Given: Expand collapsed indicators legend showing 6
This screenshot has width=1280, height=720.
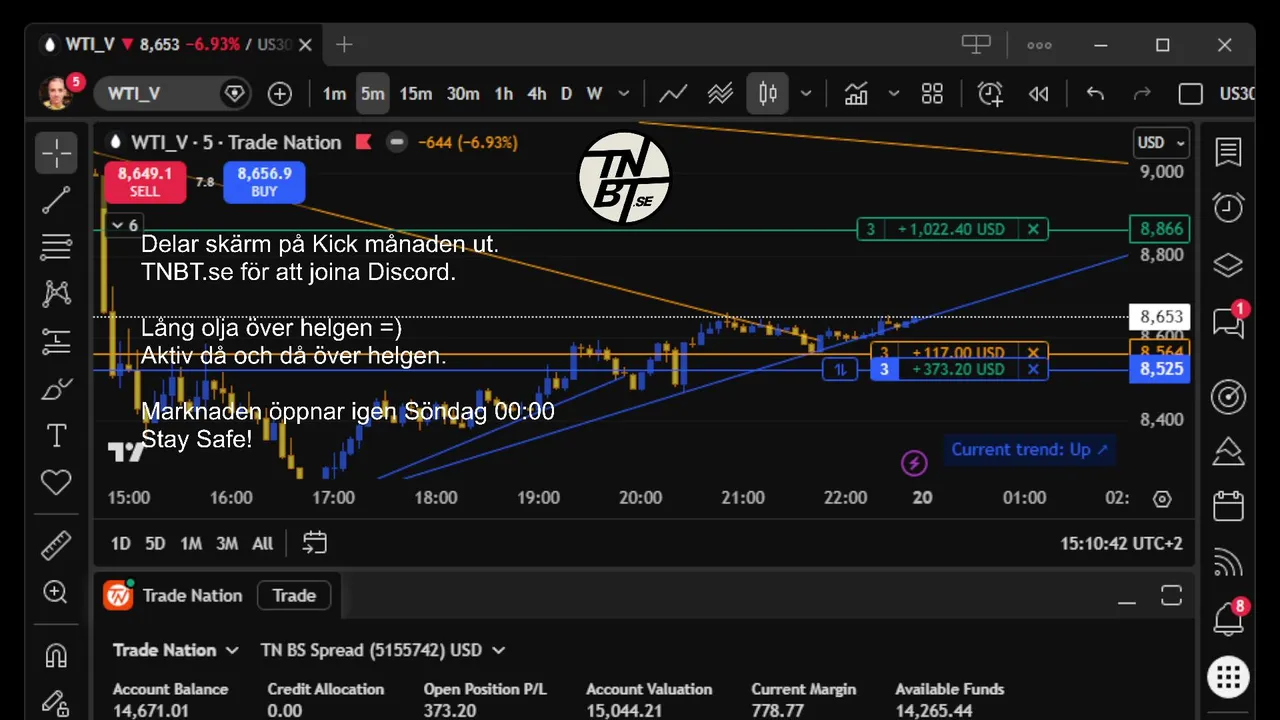Looking at the screenshot, I should tap(125, 225).
